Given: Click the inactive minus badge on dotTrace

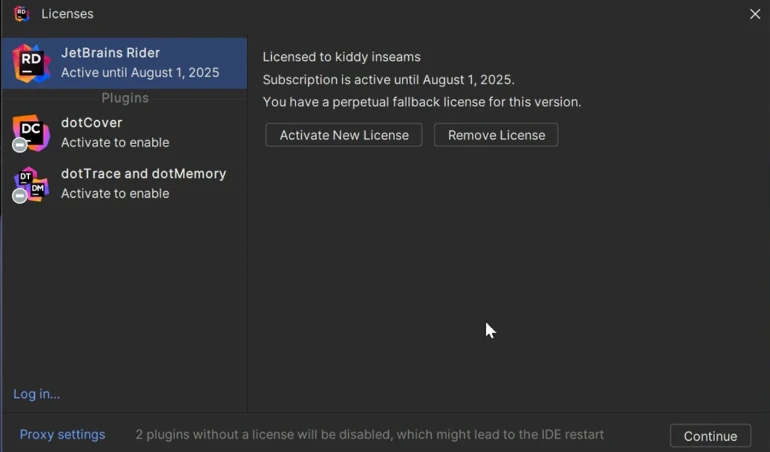Looking at the screenshot, I should pos(19,196).
